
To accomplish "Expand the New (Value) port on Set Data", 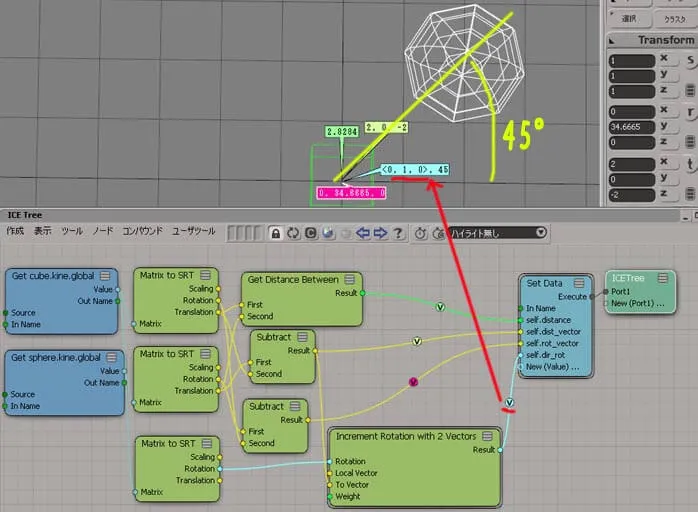I will pyautogui.click(x=552, y=367).
